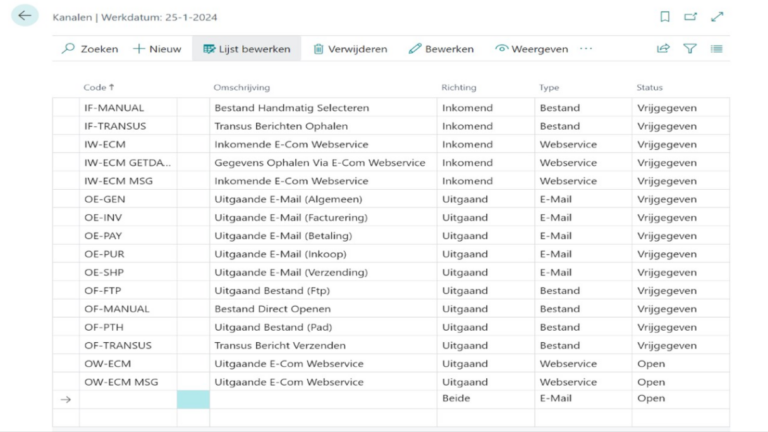Screen dimensions: 768x432
Task: Click 'Bestand Direct Openen' description
Action: click(x=272, y=309)
